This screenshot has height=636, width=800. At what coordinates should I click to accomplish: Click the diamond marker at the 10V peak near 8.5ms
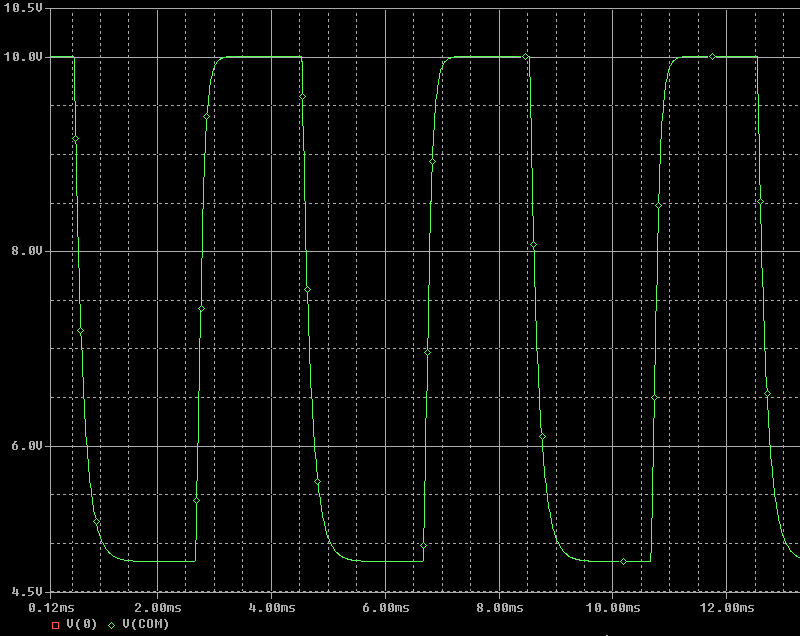[526, 57]
